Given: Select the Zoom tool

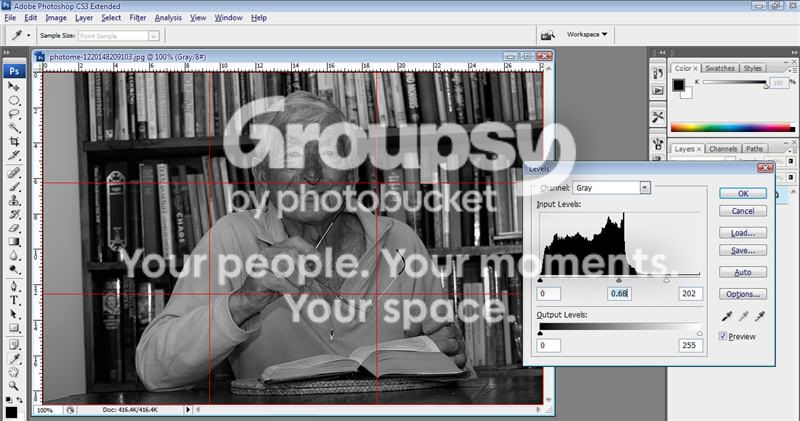Looking at the screenshot, I should coord(14,386).
